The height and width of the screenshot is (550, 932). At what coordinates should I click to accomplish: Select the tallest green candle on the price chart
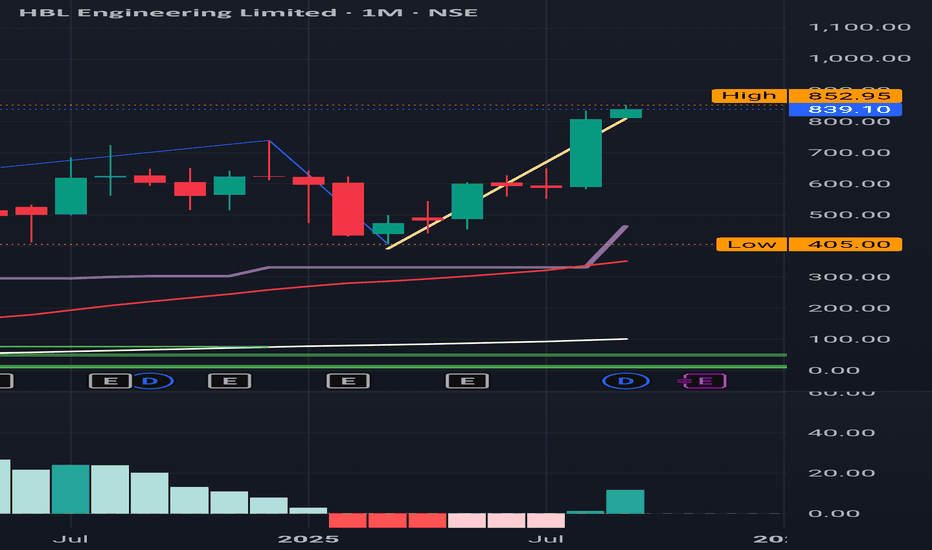[x=585, y=153]
